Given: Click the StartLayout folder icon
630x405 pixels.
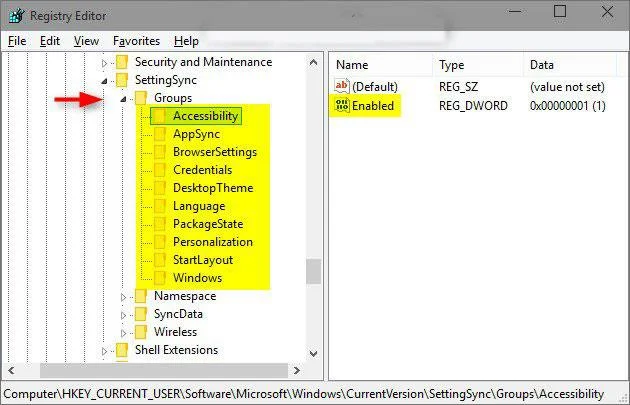Looking at the screenshot, I should pos(160,260).
